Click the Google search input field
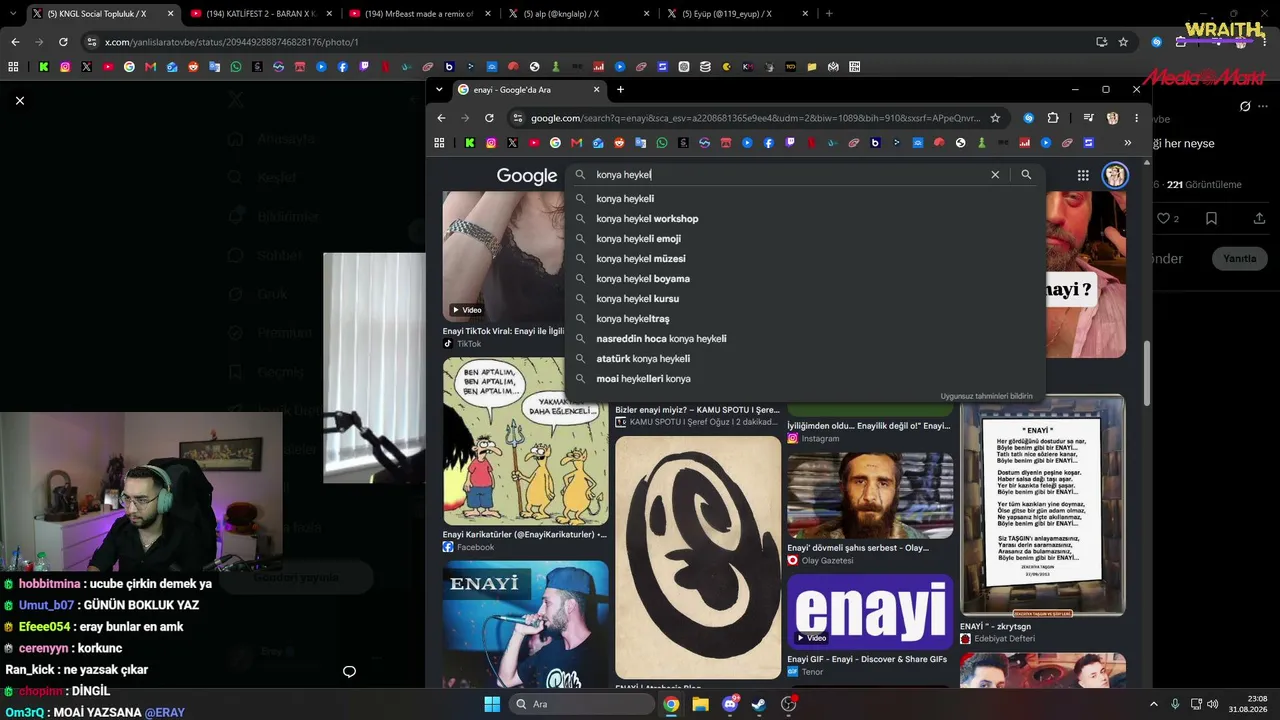Image resolution: width=1280 pixels, height=720 pixels. pyautogui.click(x=790, y=175)
